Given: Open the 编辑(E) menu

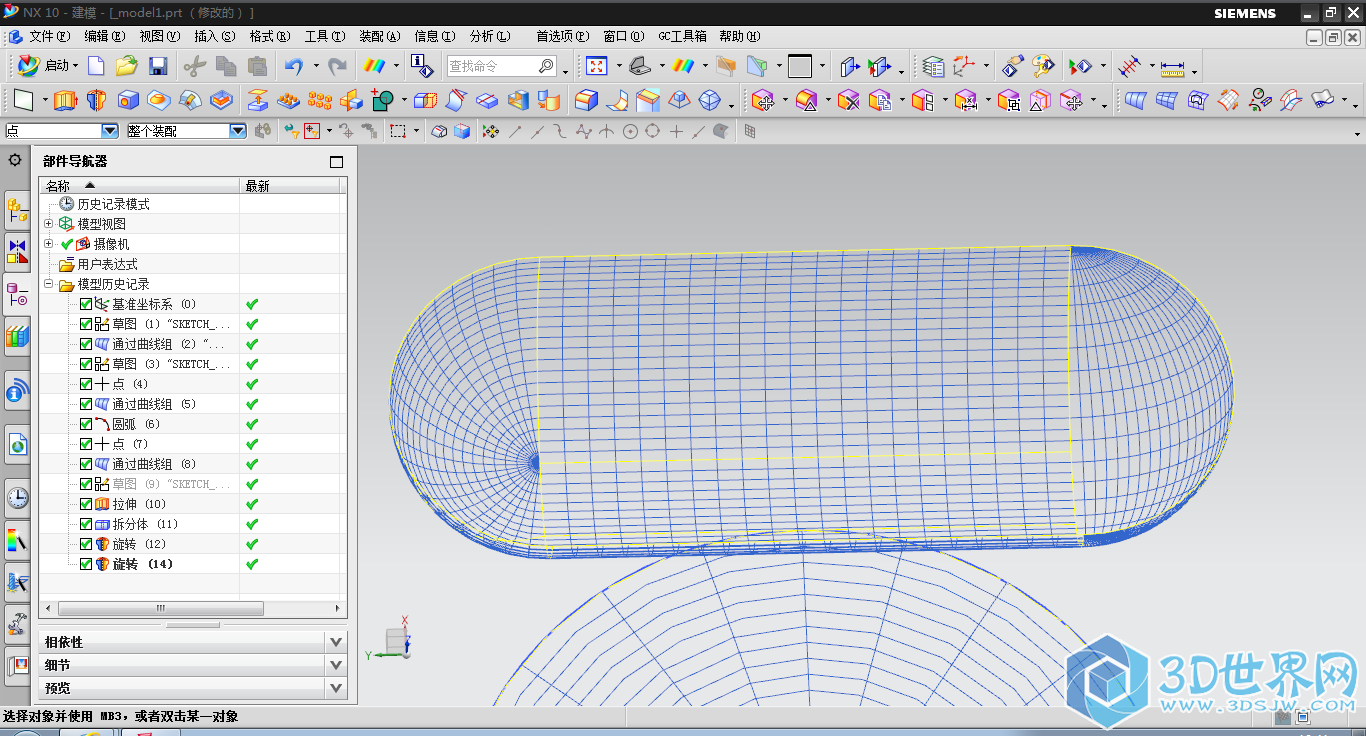Looking at the screenshot, I should click(104, 36).
